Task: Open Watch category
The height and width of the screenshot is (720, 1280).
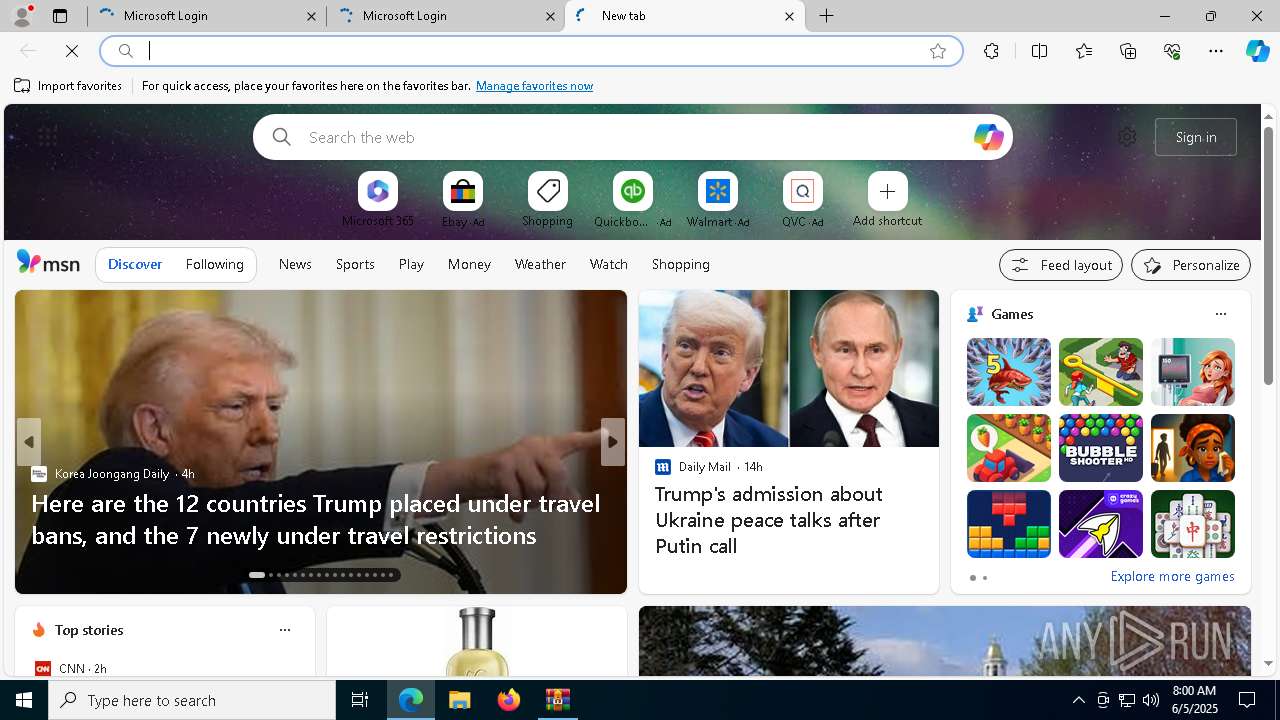Action: coord(609,264)
